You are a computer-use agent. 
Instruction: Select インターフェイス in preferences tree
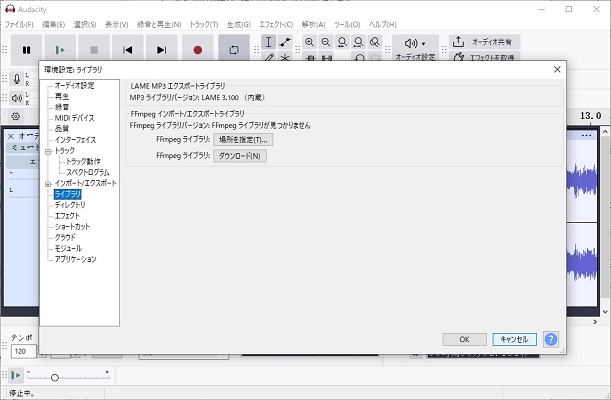[75, 139]
